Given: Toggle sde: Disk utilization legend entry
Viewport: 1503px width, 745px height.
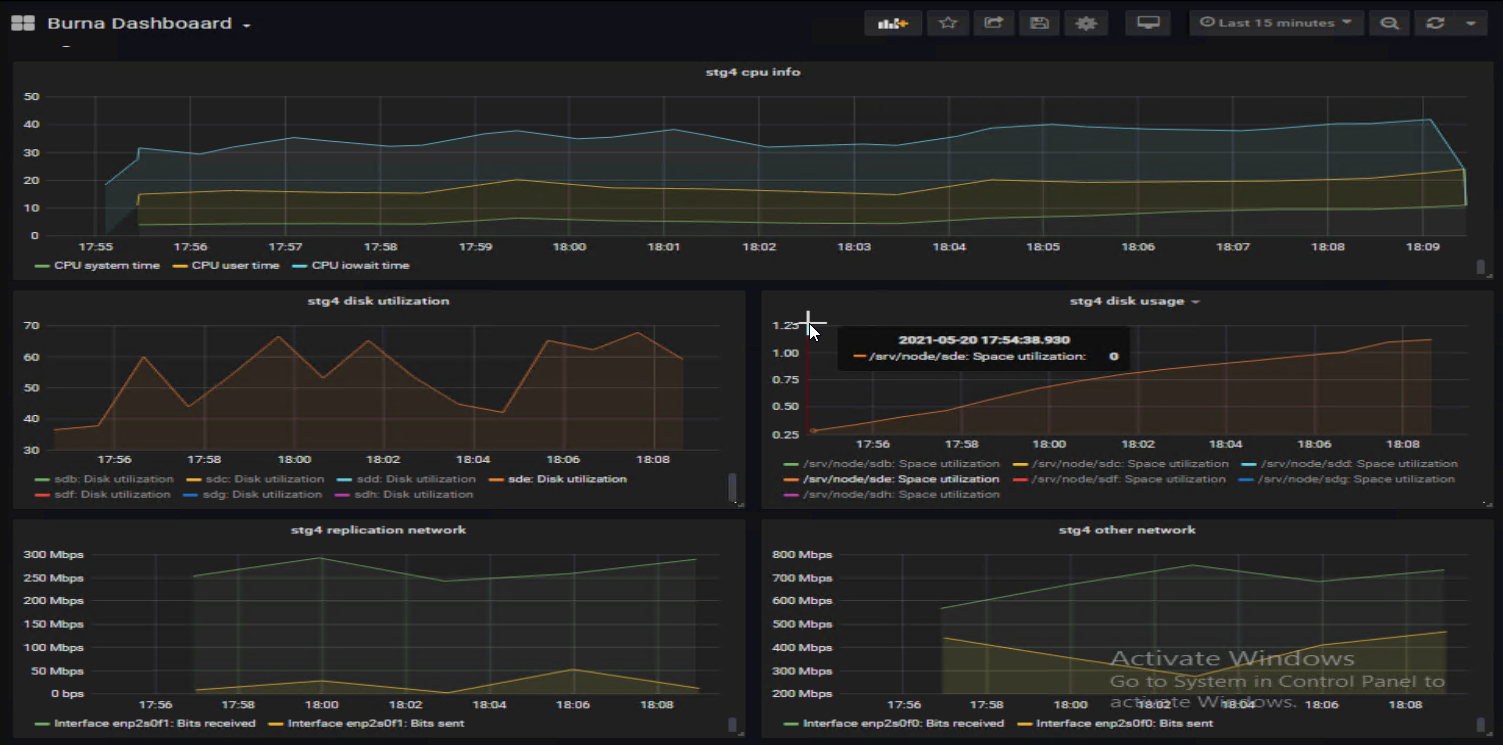Looking at the screenshot, I should (x=566, y=479).
